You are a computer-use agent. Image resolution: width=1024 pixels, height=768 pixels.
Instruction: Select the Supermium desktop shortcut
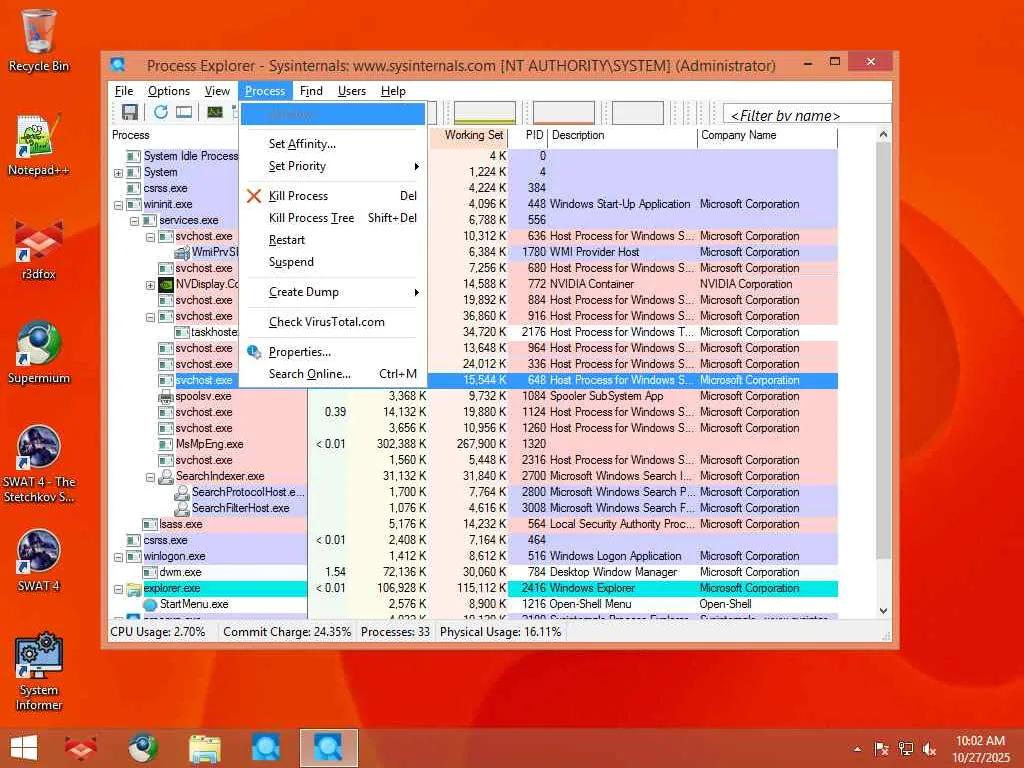(39, 353)
